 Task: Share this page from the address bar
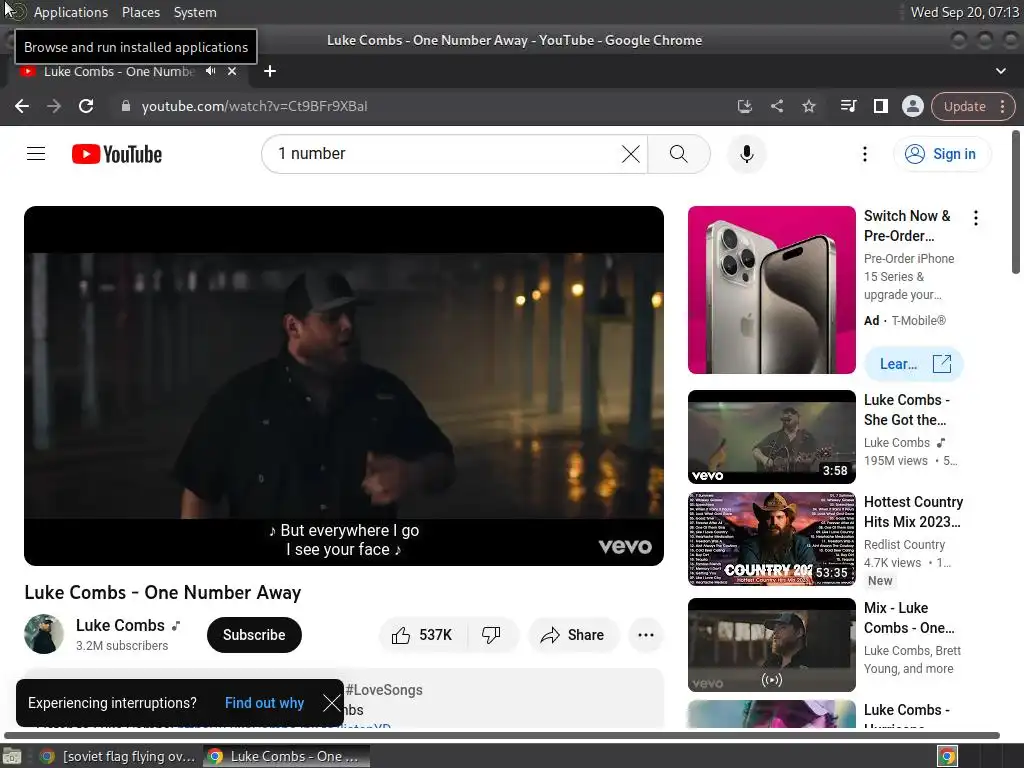point(776,106)
